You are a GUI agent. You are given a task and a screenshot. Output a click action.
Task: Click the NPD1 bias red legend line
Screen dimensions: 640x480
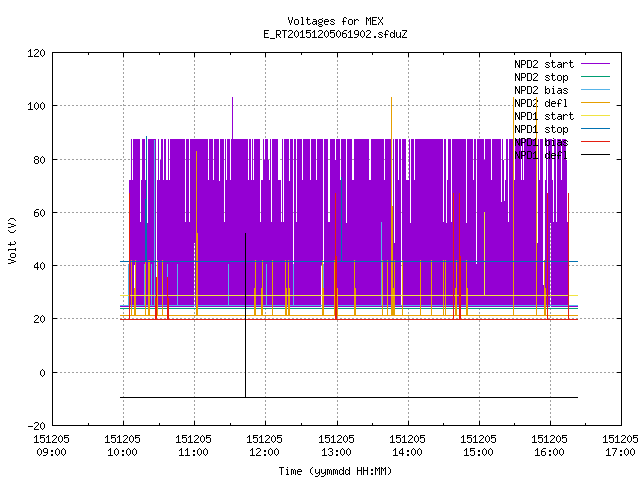pyautogui.click(x=595, y=142)
